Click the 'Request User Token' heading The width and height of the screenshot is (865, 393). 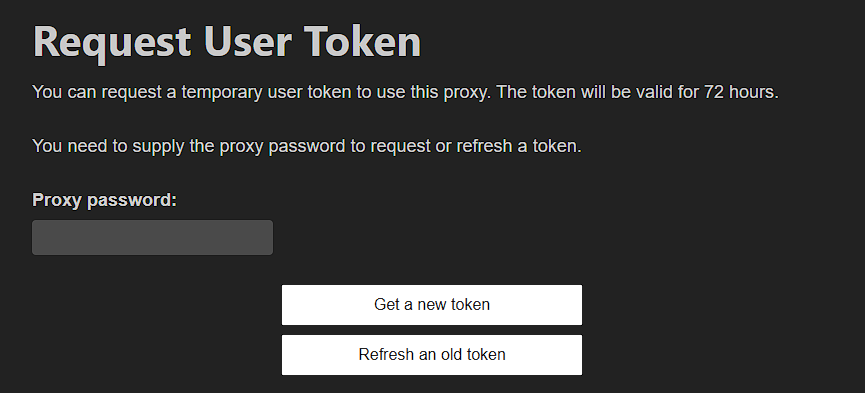tap(227, 43)
